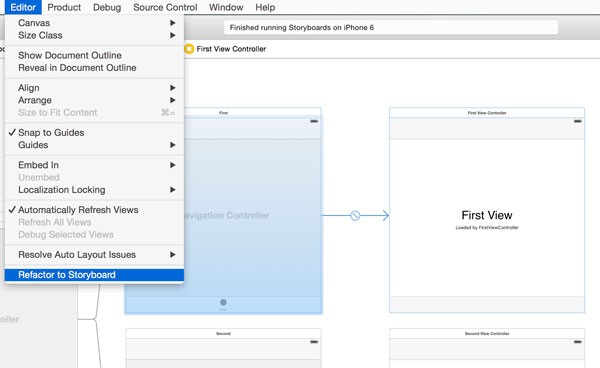
Task: Click the Second scene title bar
Action: coord(223,334)
